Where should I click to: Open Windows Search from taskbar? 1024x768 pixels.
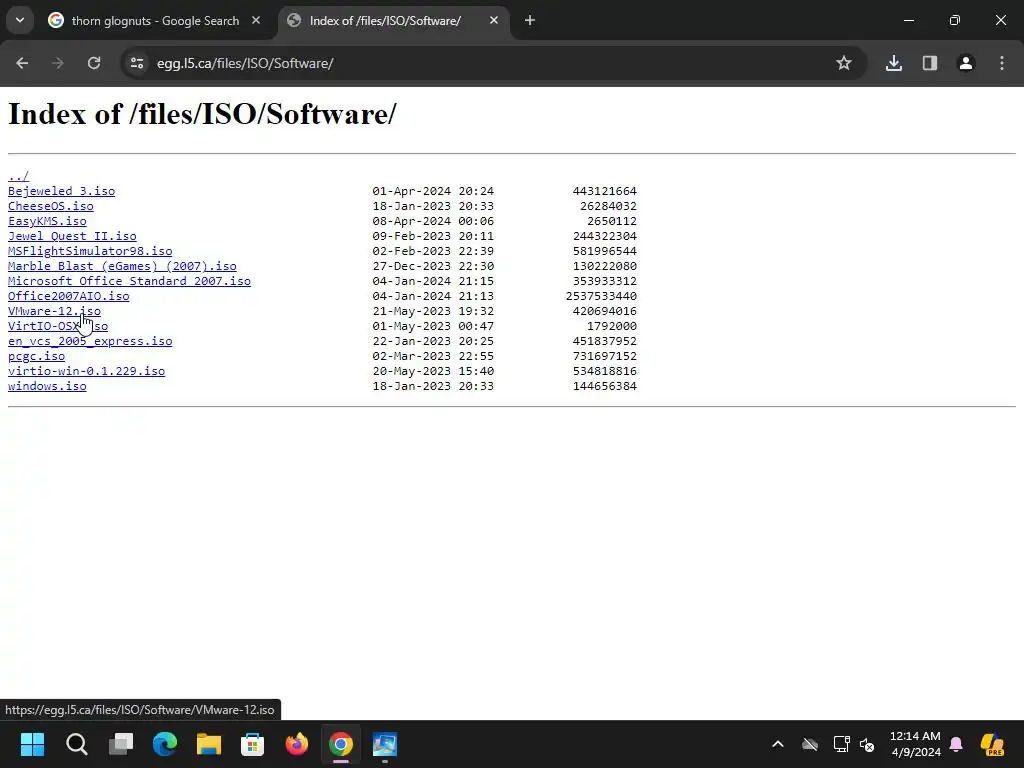click(x=76, y=744)
